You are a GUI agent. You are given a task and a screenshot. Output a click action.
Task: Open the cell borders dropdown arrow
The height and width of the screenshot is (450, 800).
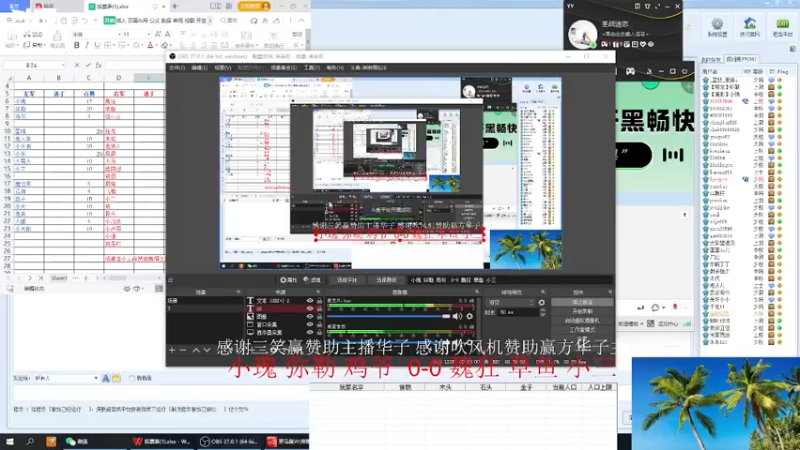point(114,45)
